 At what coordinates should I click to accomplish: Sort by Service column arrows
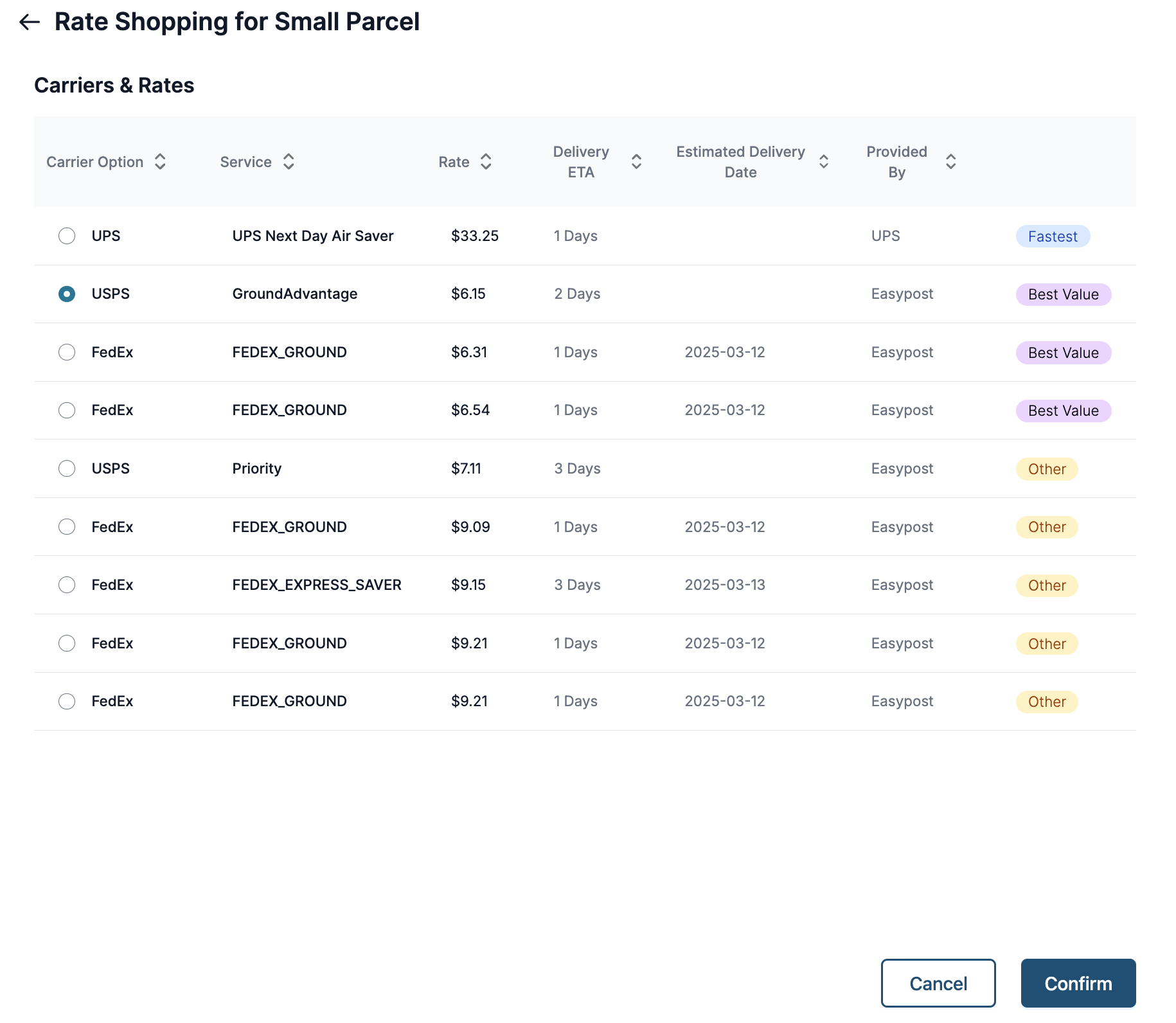click(289, 162)
